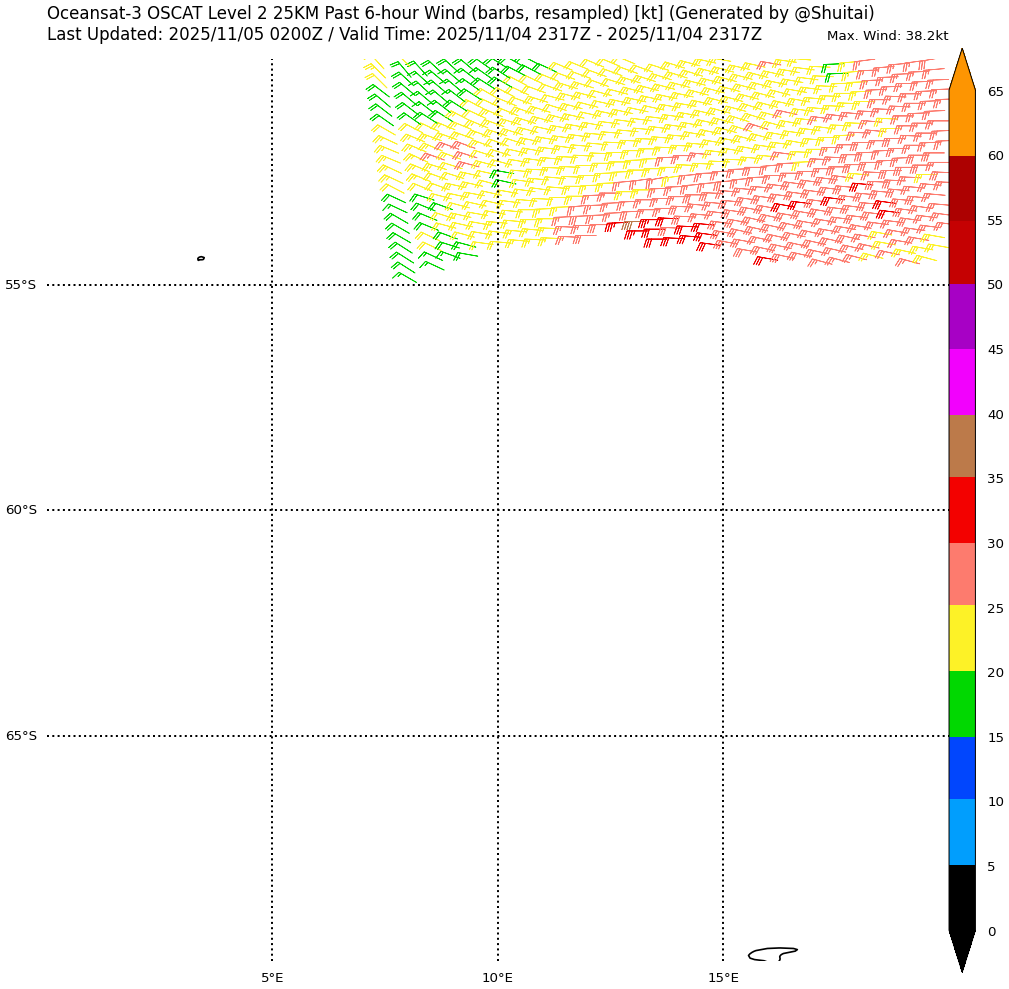Select the 60°S latitude axis label

[20, 510]
